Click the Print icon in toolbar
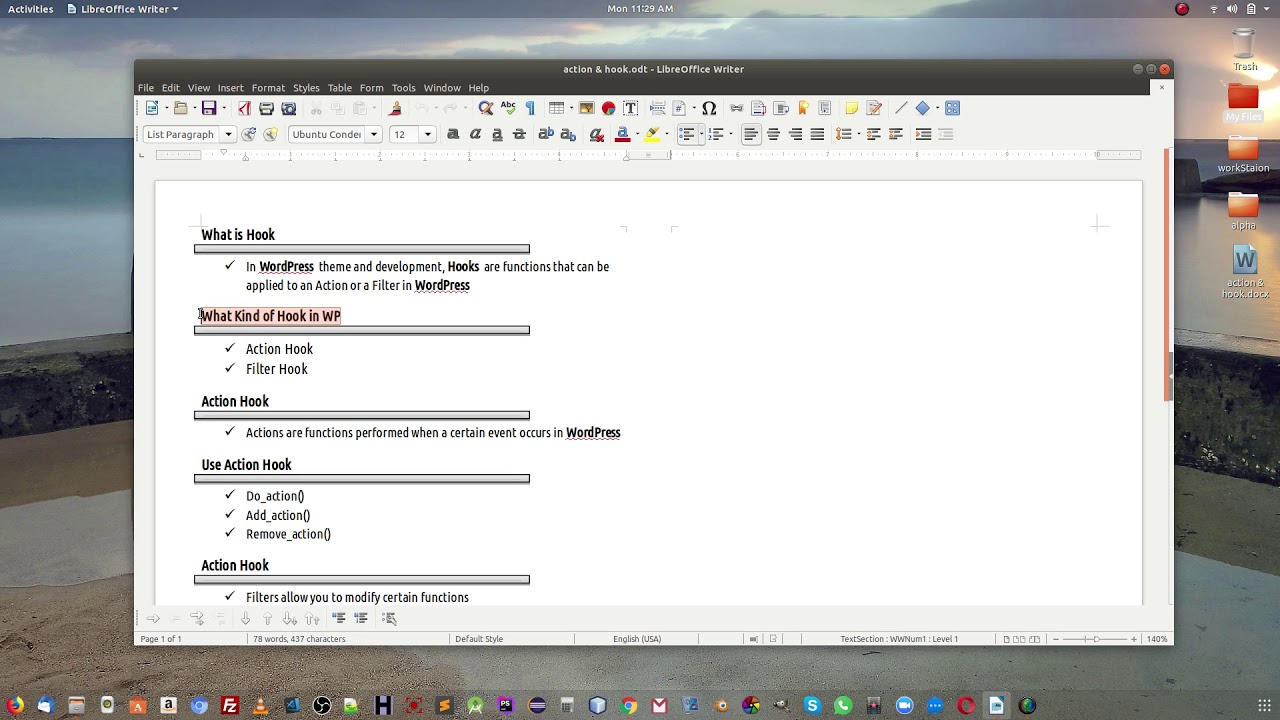Image resolution: width=1280 pixels, height=720 pixels. (266, 108)
